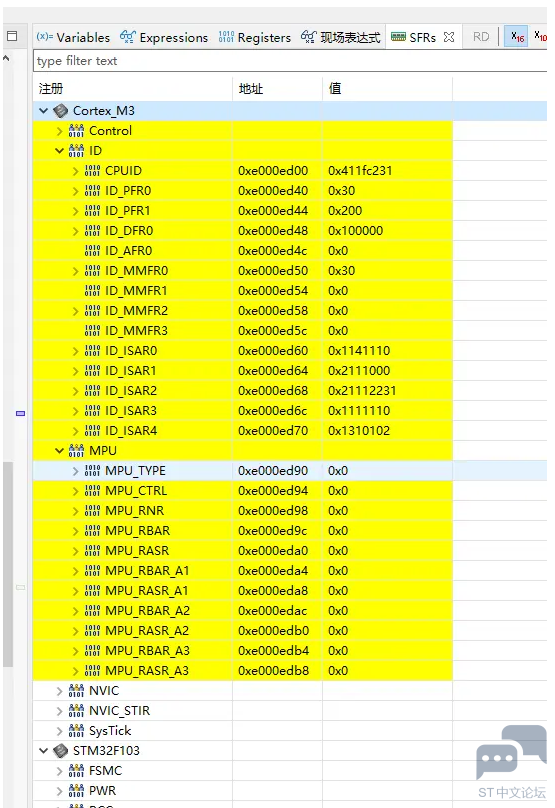This screenshot has height=808, width=555.
Task: Click the MPU_RNR register icon
Action: [92, 511]
